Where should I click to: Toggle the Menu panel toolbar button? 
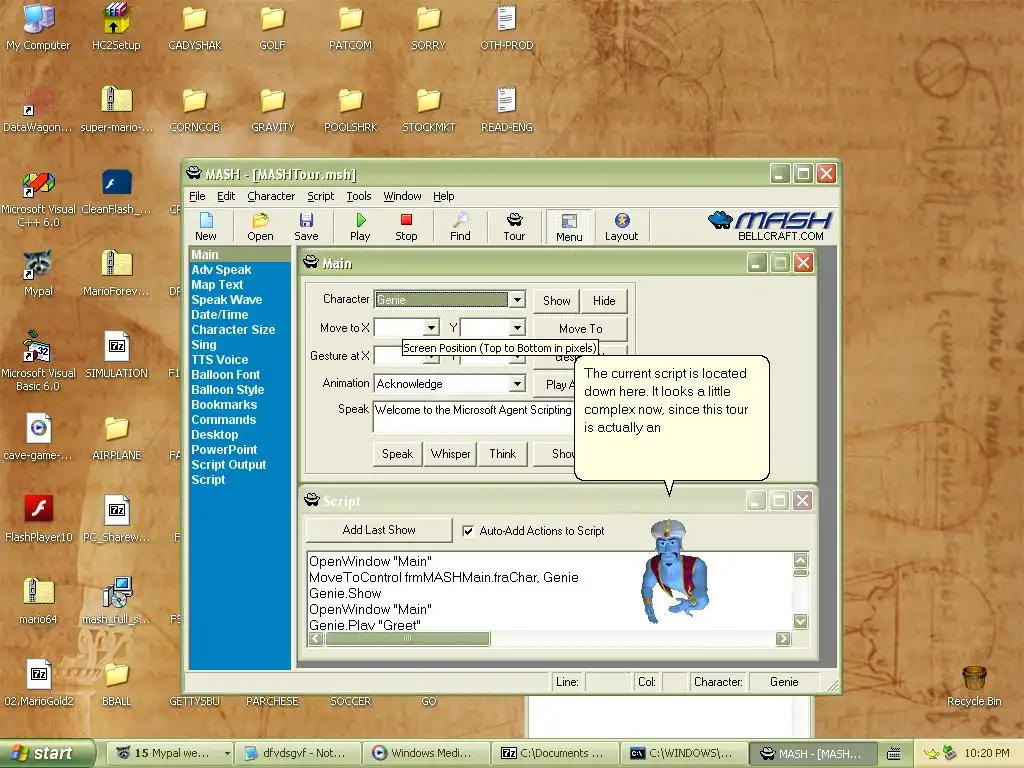(569, 227)
